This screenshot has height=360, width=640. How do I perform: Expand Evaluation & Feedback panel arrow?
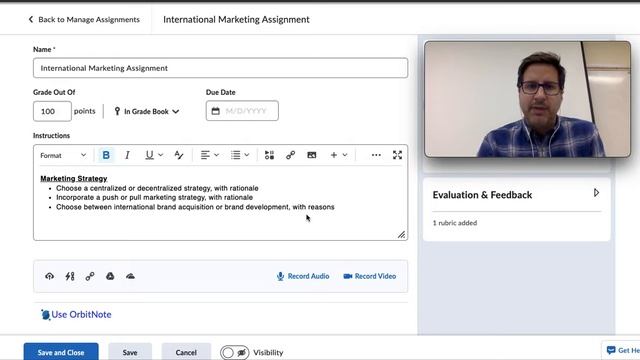point(596,193)
